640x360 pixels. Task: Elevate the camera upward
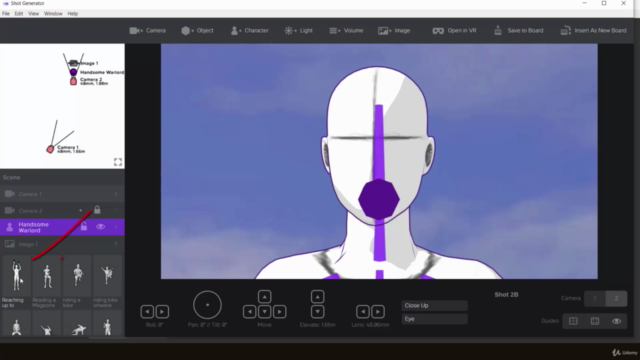318,297
